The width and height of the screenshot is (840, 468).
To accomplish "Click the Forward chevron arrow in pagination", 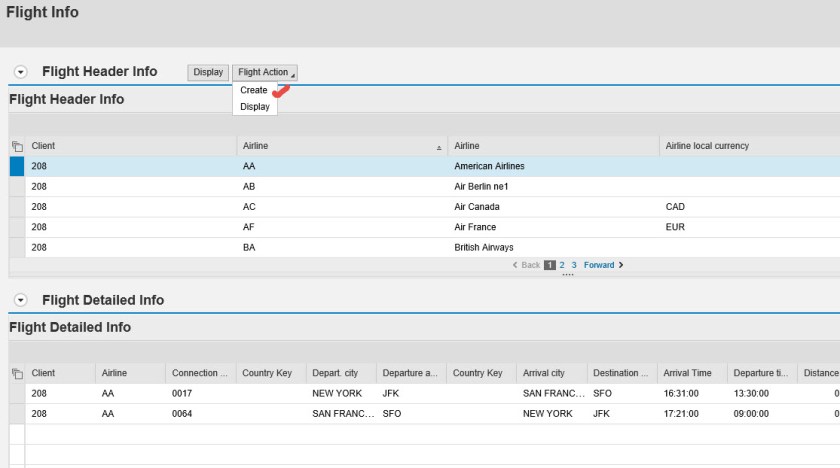I will click(x=621, y=265).
